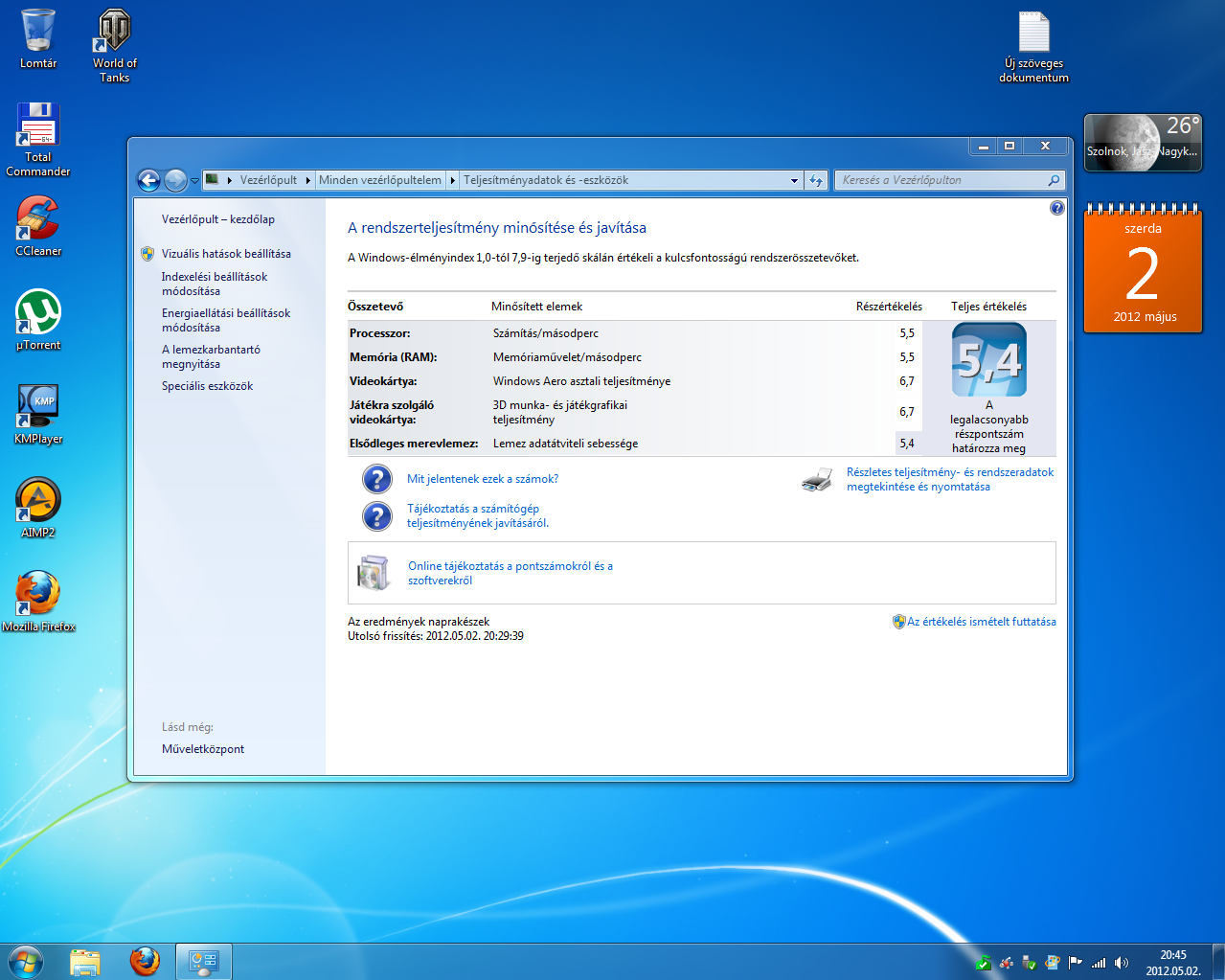The height and width of the screenshot is (980, 1225).
Task: Open A lemezkarbantartó megnyitása
Action: (x=211, y=356)
